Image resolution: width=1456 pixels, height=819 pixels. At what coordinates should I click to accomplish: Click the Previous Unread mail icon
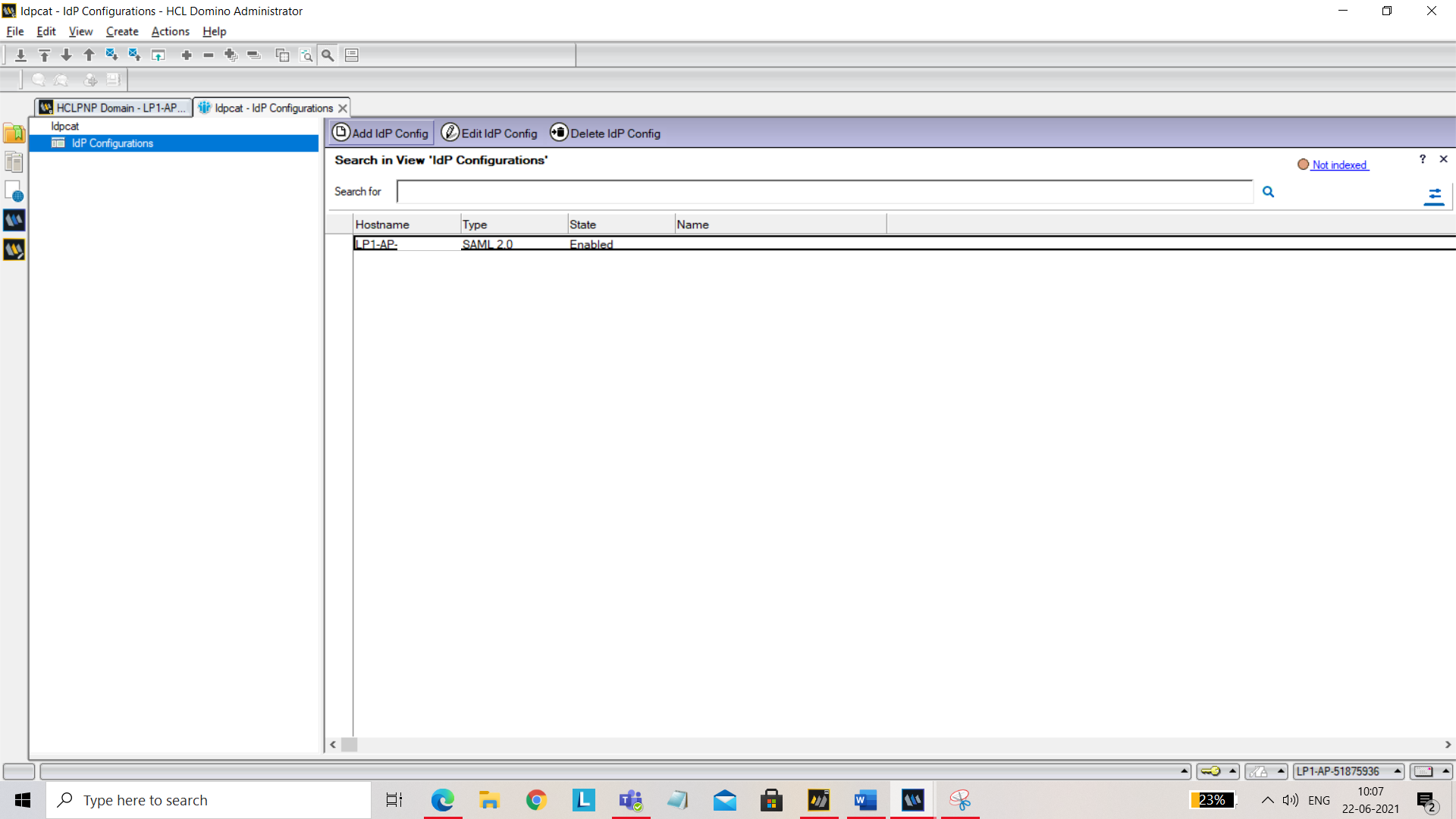[x=135, y=55]
